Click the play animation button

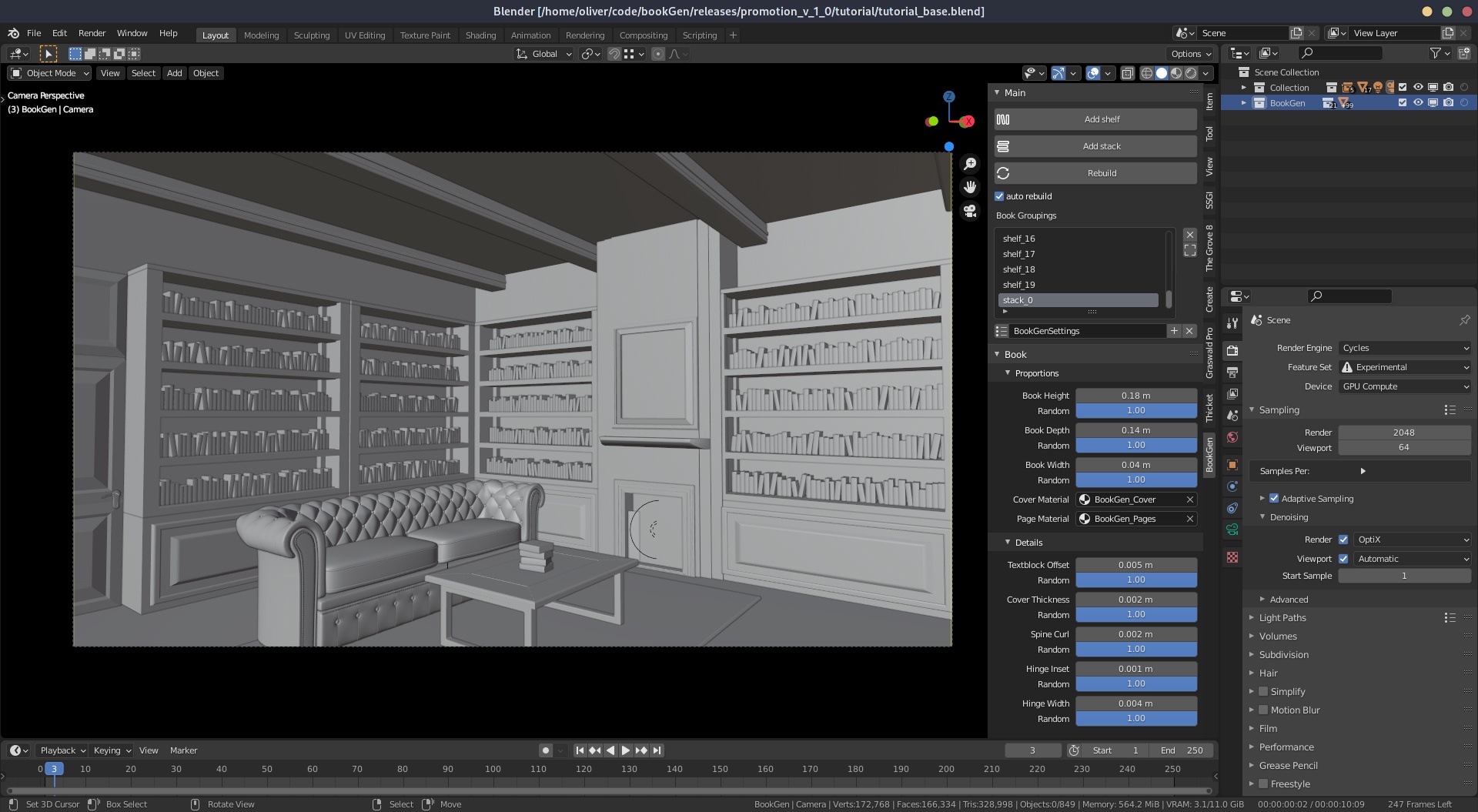(626, 750)
